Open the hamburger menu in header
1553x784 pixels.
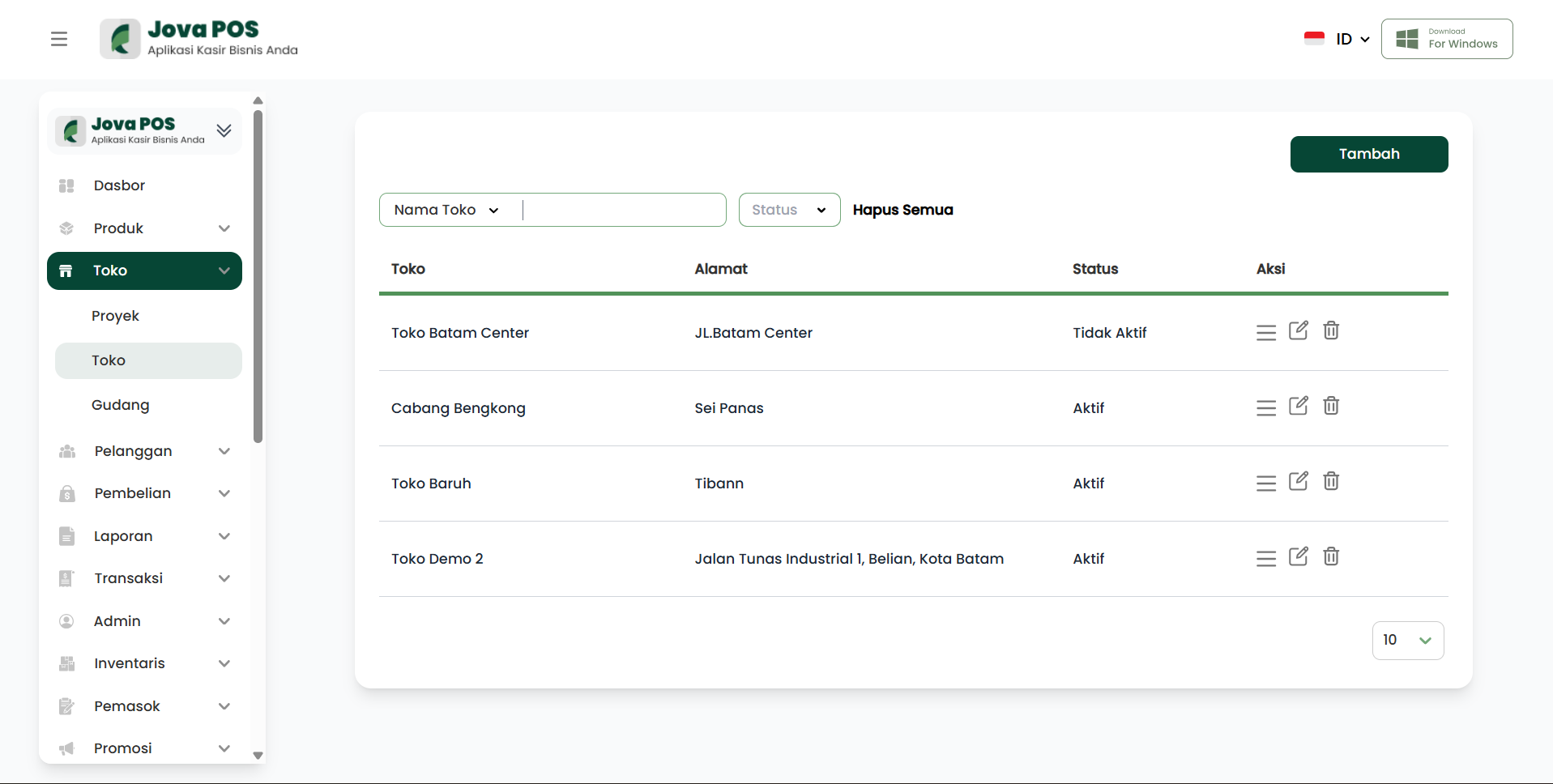tap(59, 39)
